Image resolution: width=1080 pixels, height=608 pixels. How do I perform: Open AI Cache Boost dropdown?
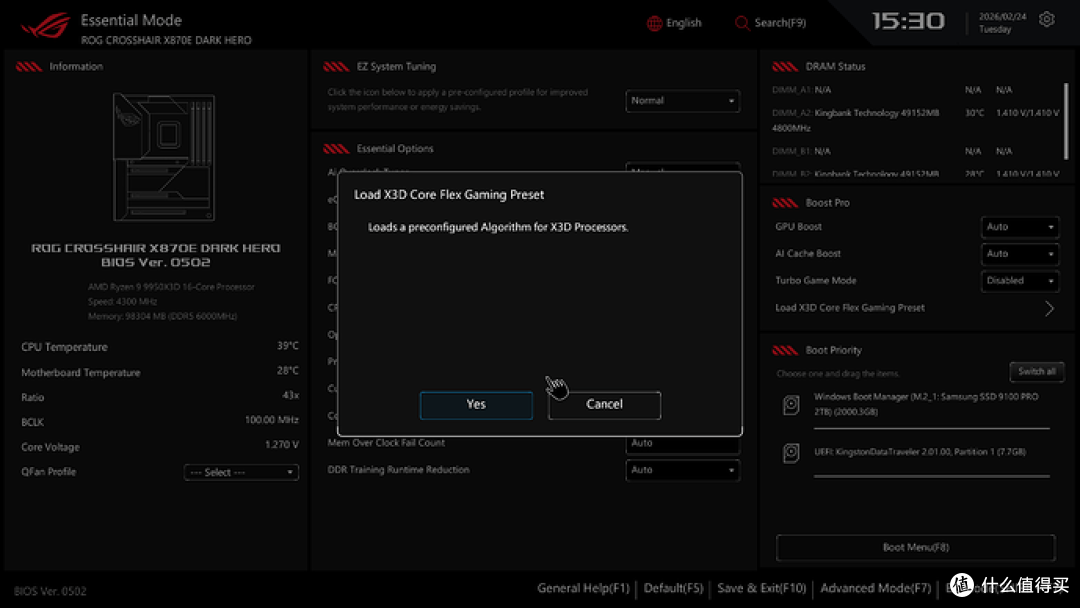pyautogui.click(x=1020, y=254)
